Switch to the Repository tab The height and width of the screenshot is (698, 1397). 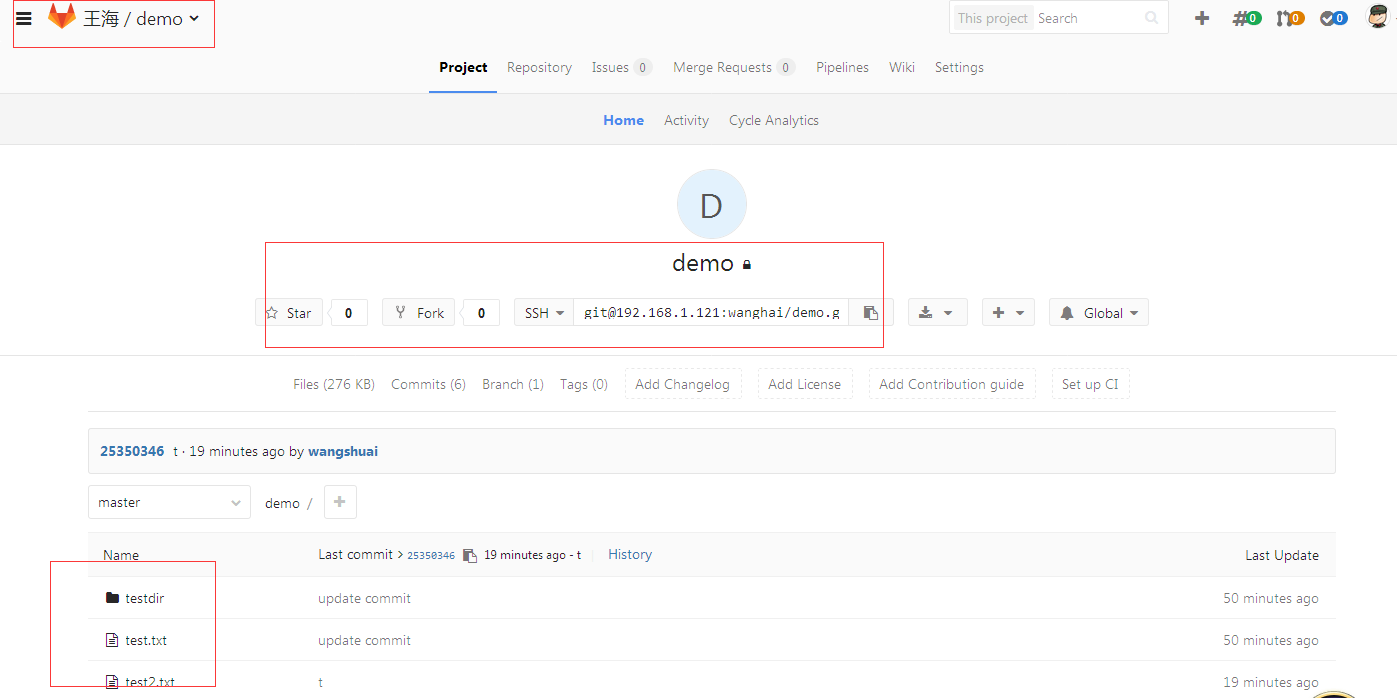pyautogui.click(x=539, y=68)
